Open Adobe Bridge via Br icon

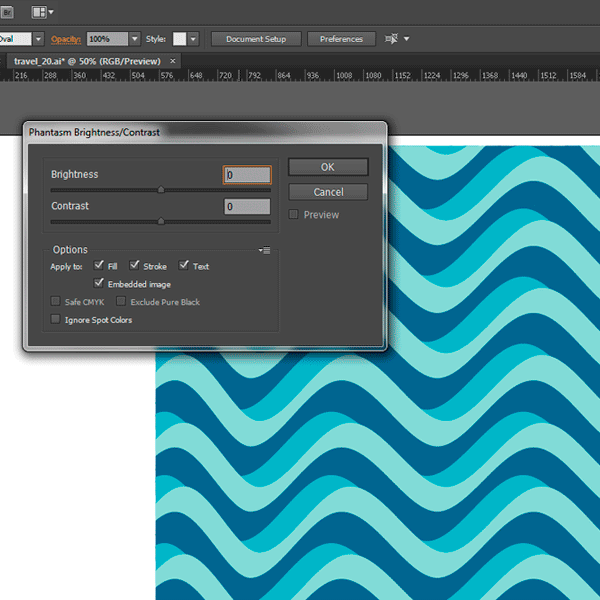pos(7,12)
